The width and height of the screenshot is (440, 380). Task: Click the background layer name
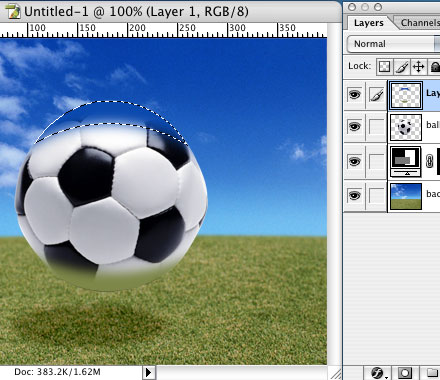(433, 194)
